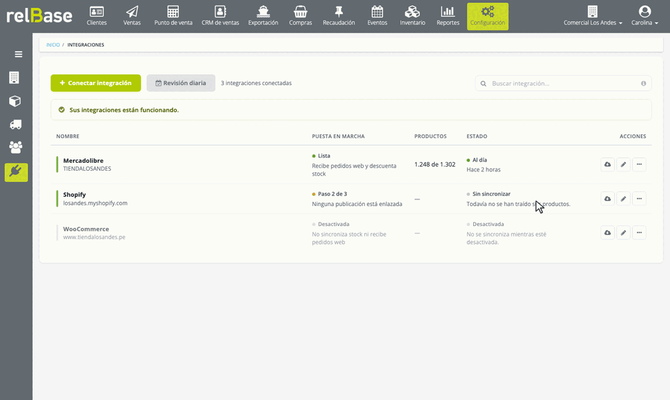670x400 pixels.
Task: Open more actions for Shopify
Action: (639, 198)
